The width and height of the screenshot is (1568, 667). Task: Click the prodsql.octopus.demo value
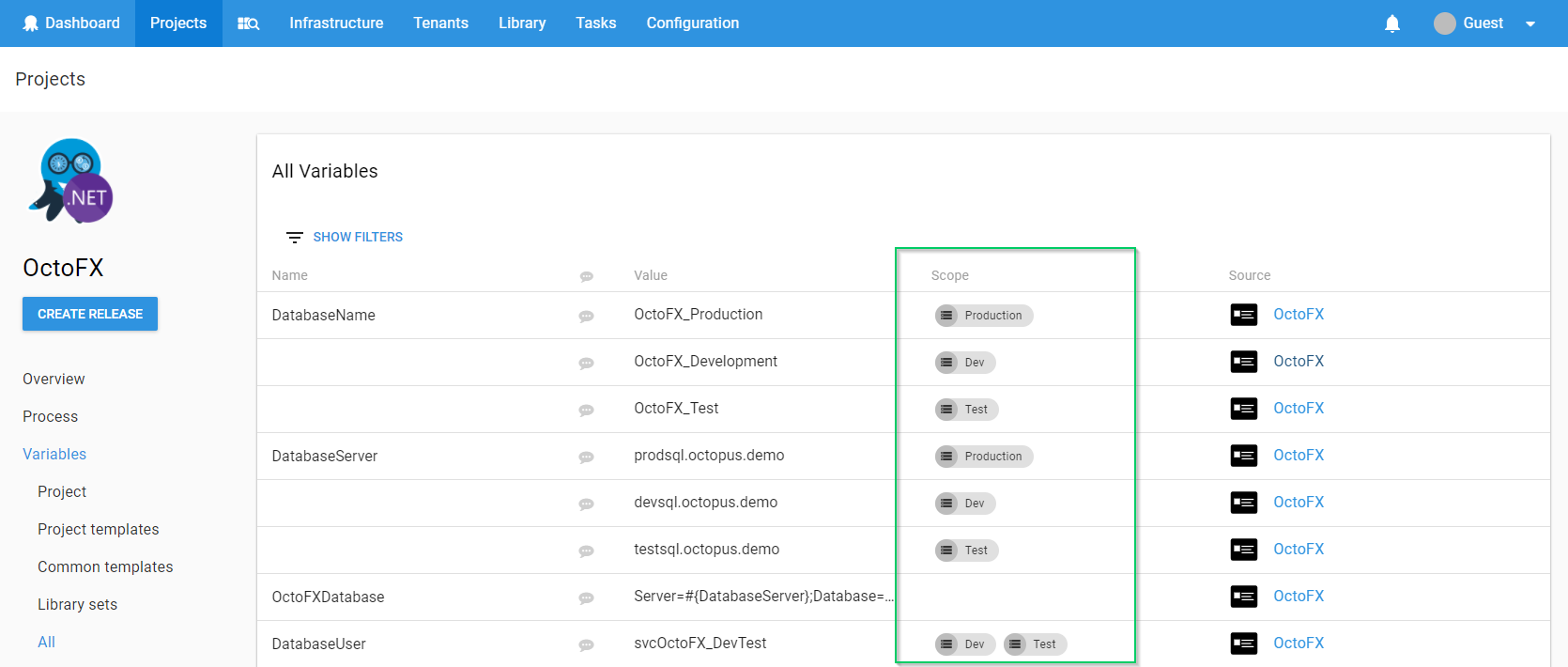point(709,456)
